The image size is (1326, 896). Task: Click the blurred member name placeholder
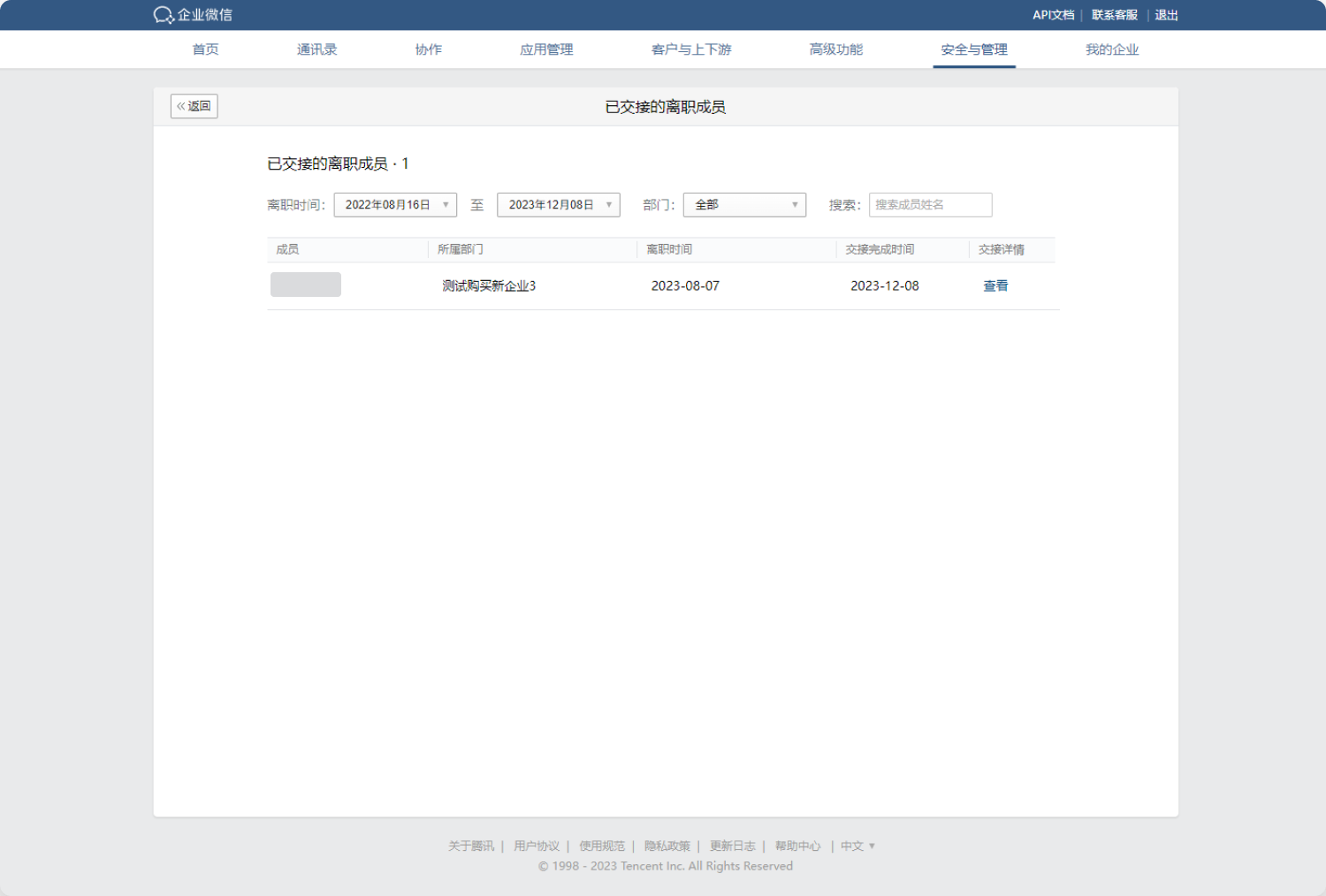[306, 285]
